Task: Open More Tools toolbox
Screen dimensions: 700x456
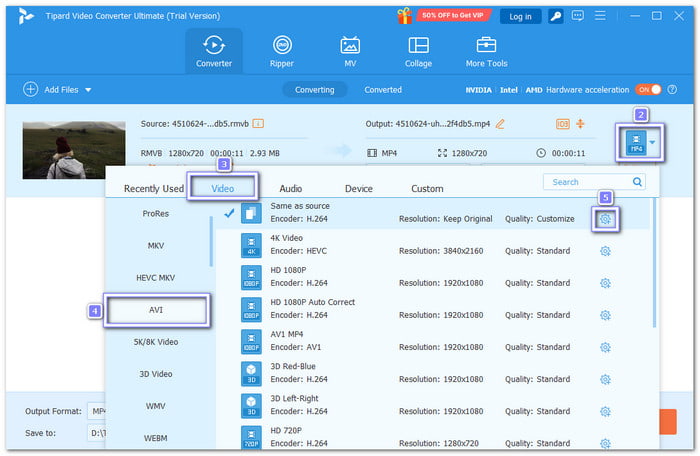Action: click(487, 51)
